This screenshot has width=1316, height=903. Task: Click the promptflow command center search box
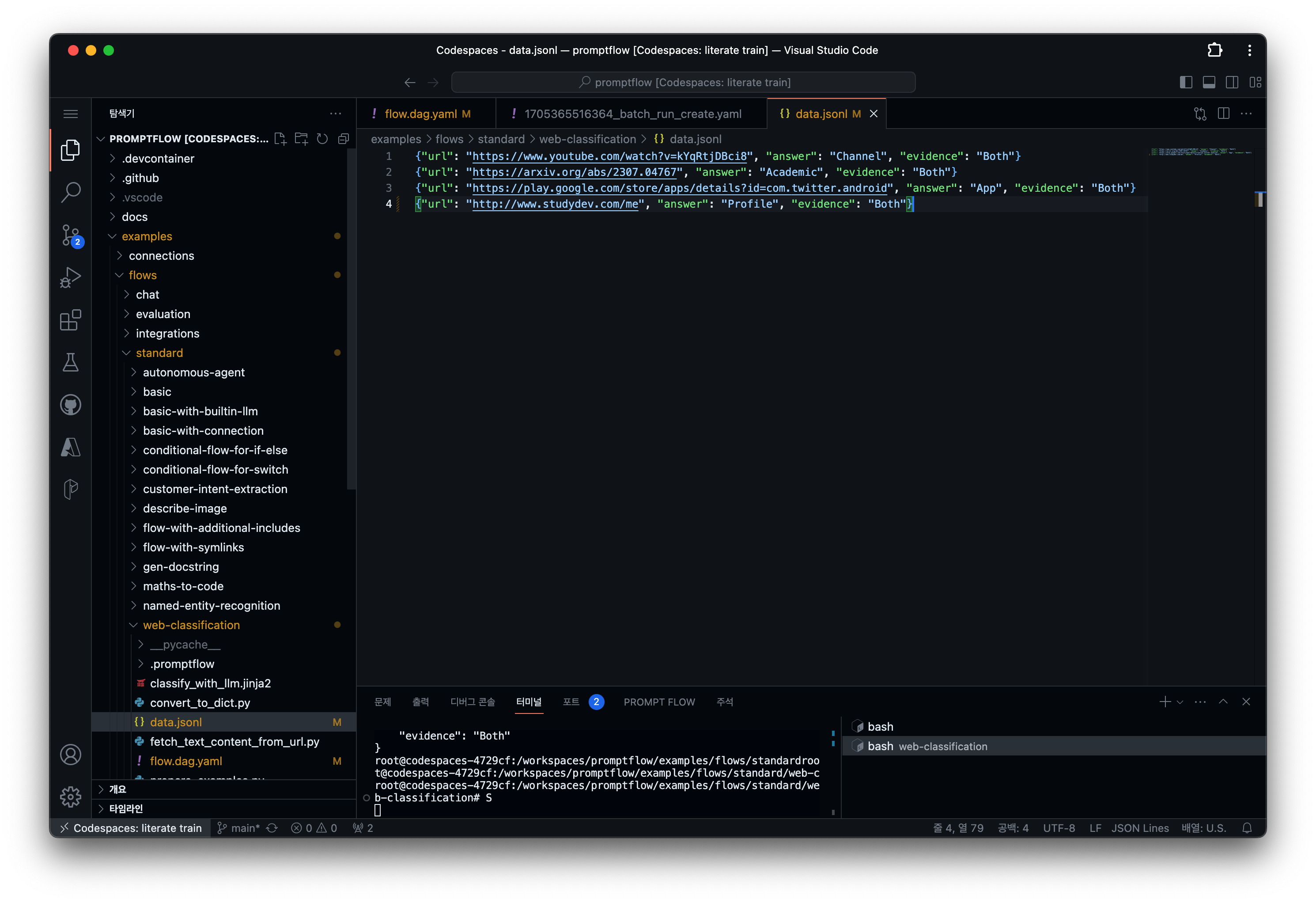(683, 83)
